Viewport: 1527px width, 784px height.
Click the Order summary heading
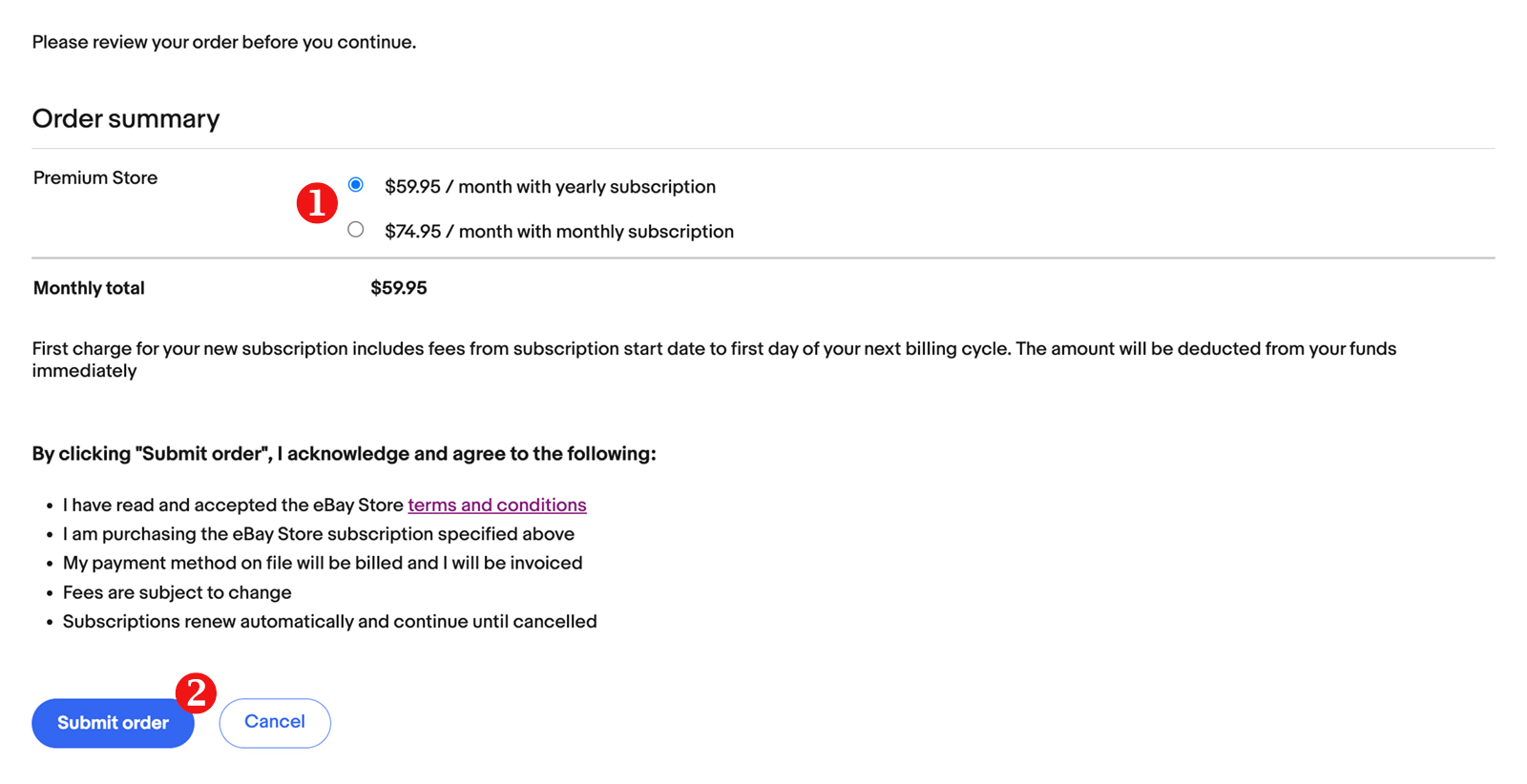126,119
